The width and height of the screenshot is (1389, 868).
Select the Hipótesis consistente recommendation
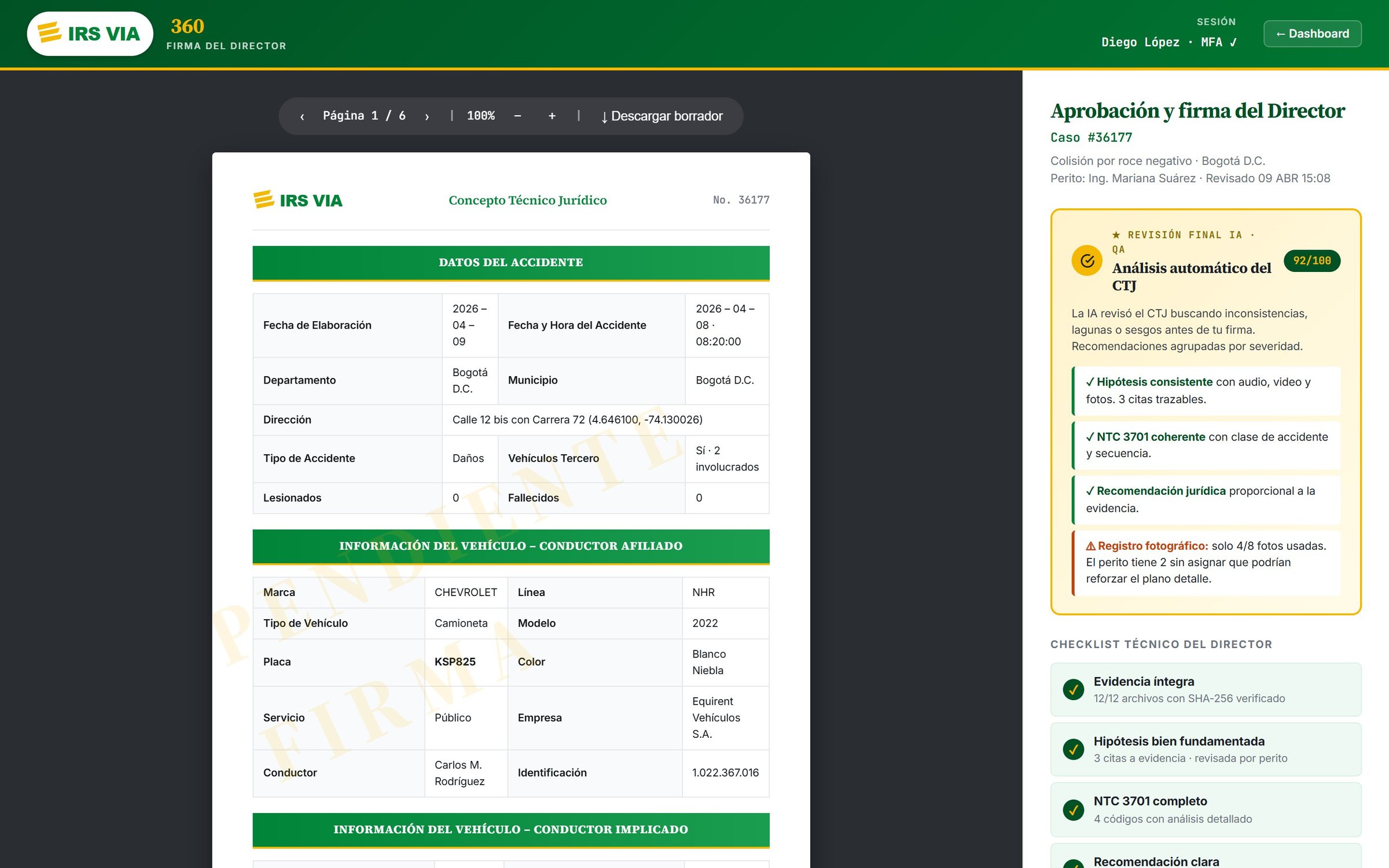(x=1206, y=391)
